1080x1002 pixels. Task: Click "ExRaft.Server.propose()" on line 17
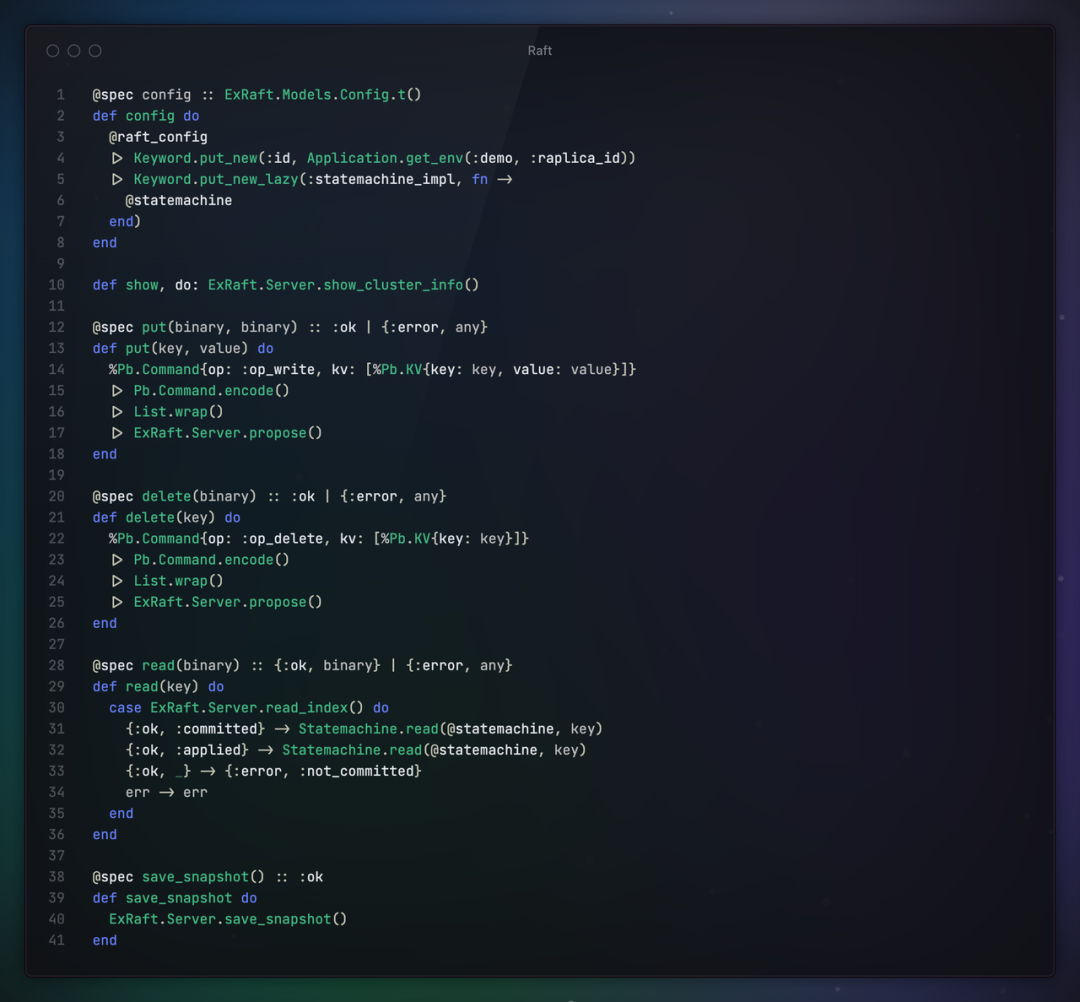coord(228,433)
